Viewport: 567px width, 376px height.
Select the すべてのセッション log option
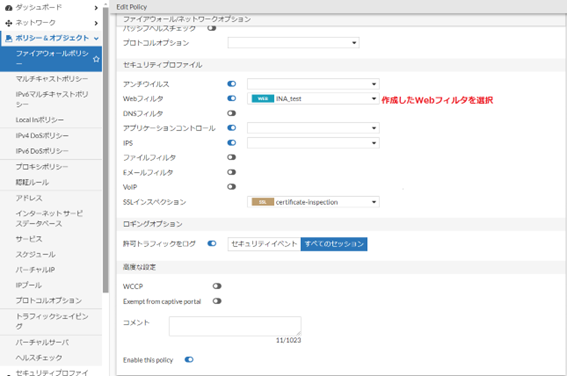click(334, 244)
